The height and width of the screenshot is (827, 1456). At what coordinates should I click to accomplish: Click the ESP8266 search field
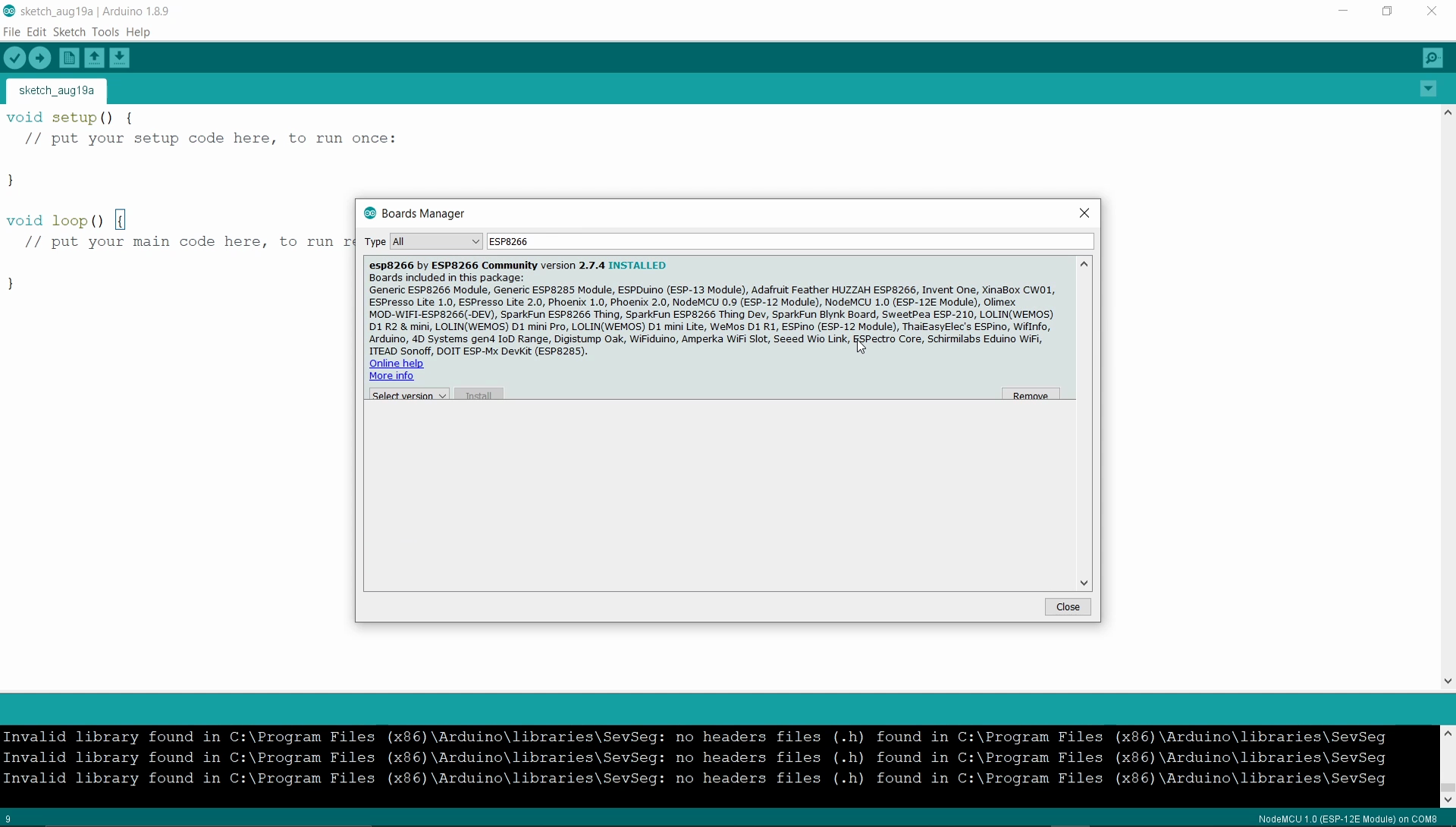tap(789, 241)
